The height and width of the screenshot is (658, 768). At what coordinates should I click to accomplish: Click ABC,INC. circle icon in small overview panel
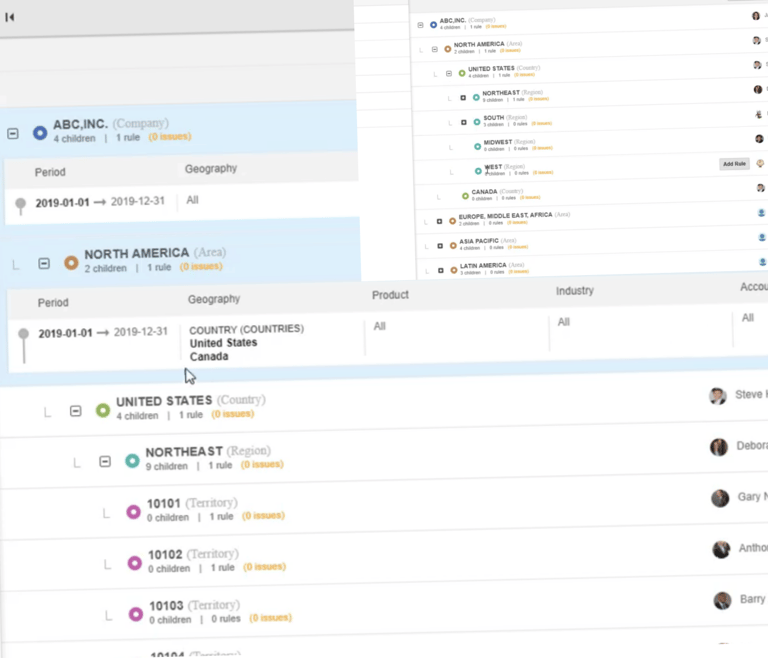(433, 24)
